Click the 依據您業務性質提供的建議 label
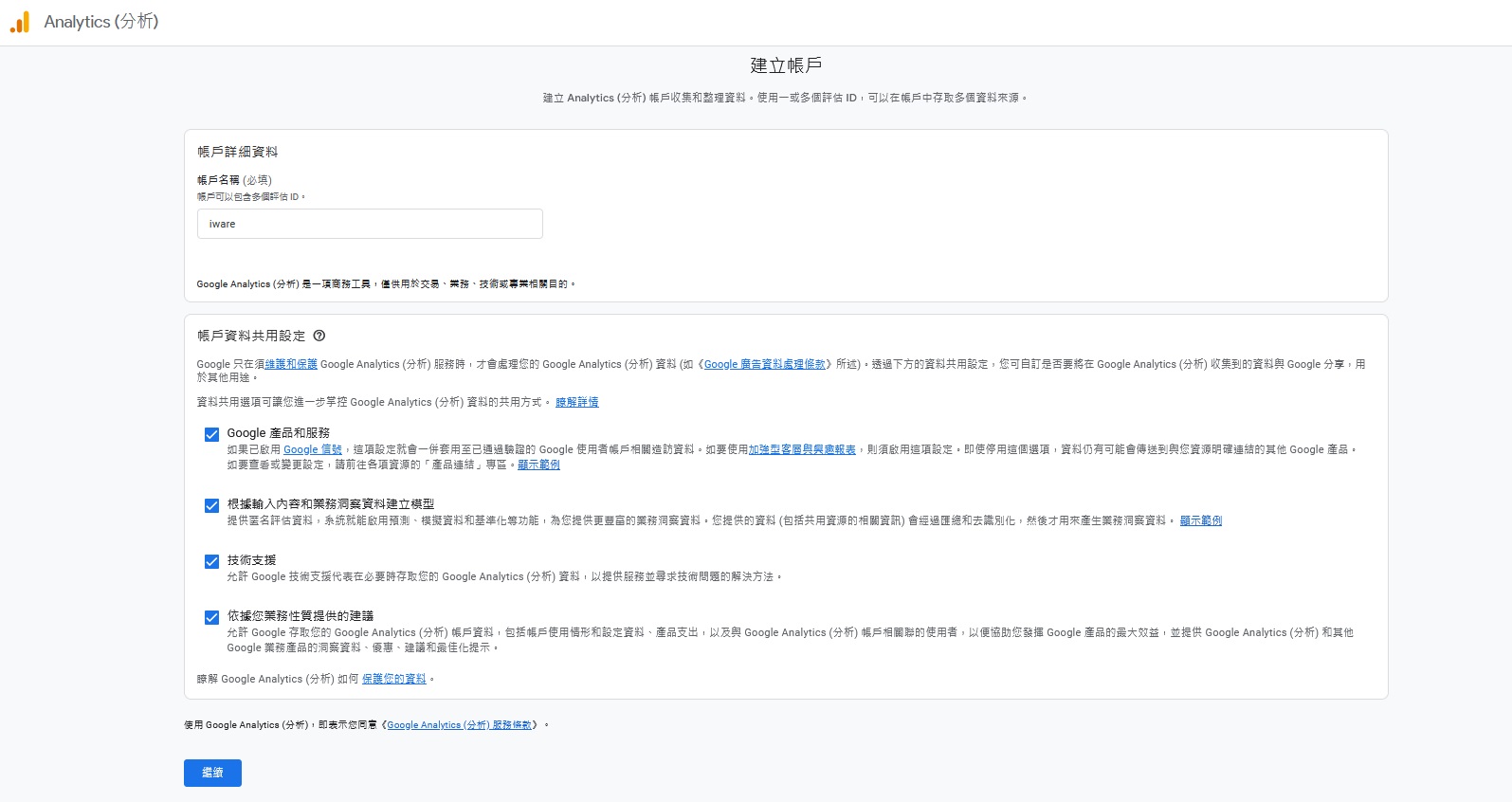Viewport: 1512px width, 802px height. (301, 616)
